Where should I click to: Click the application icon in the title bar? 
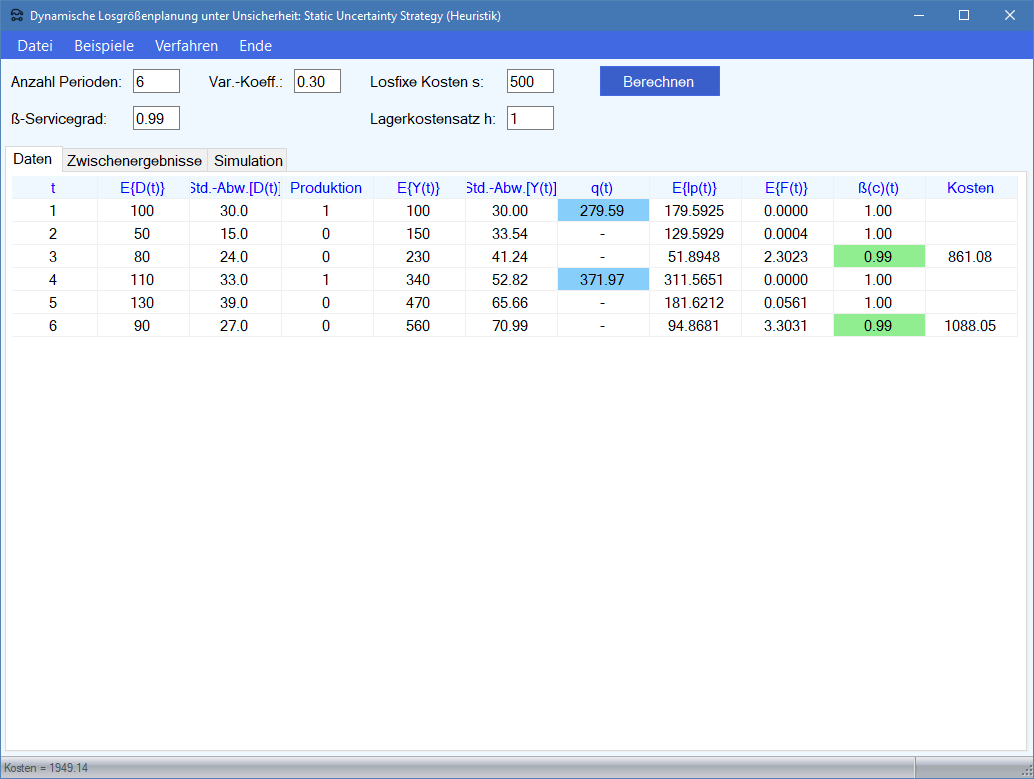(x=16, y=16)
